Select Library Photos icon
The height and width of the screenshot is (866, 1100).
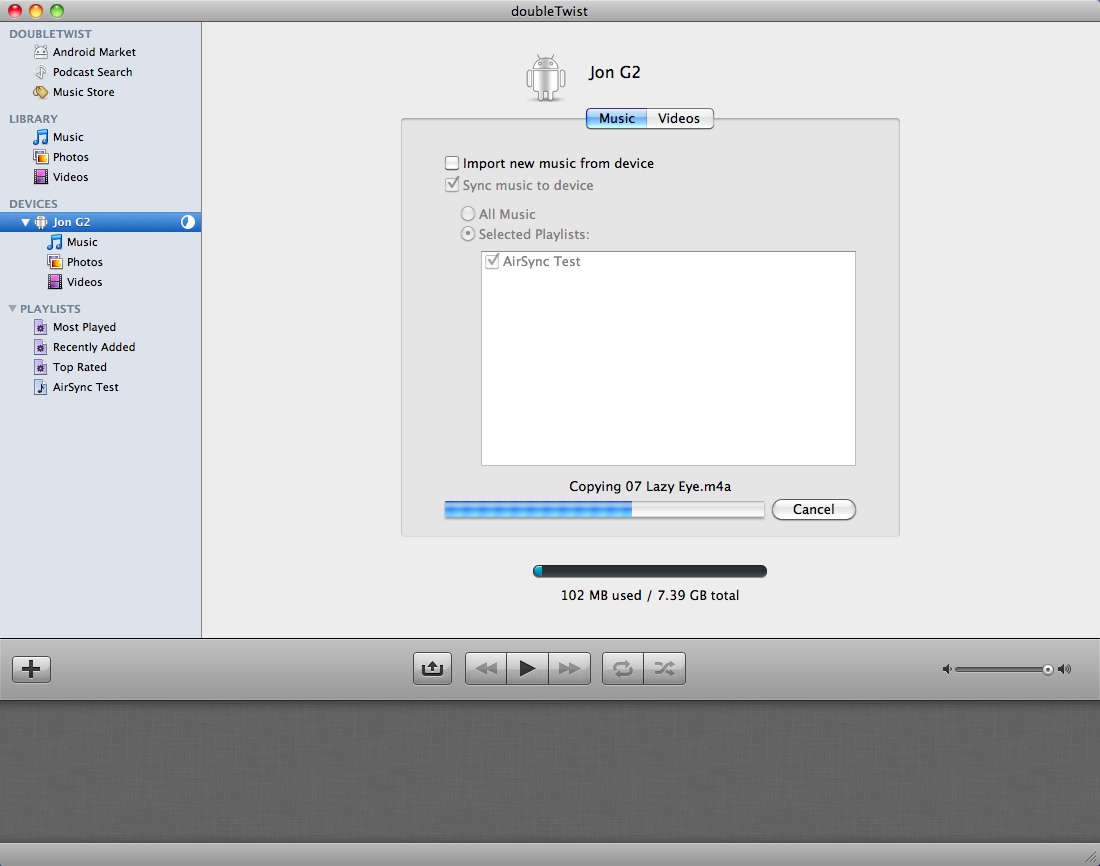[41, 156]
